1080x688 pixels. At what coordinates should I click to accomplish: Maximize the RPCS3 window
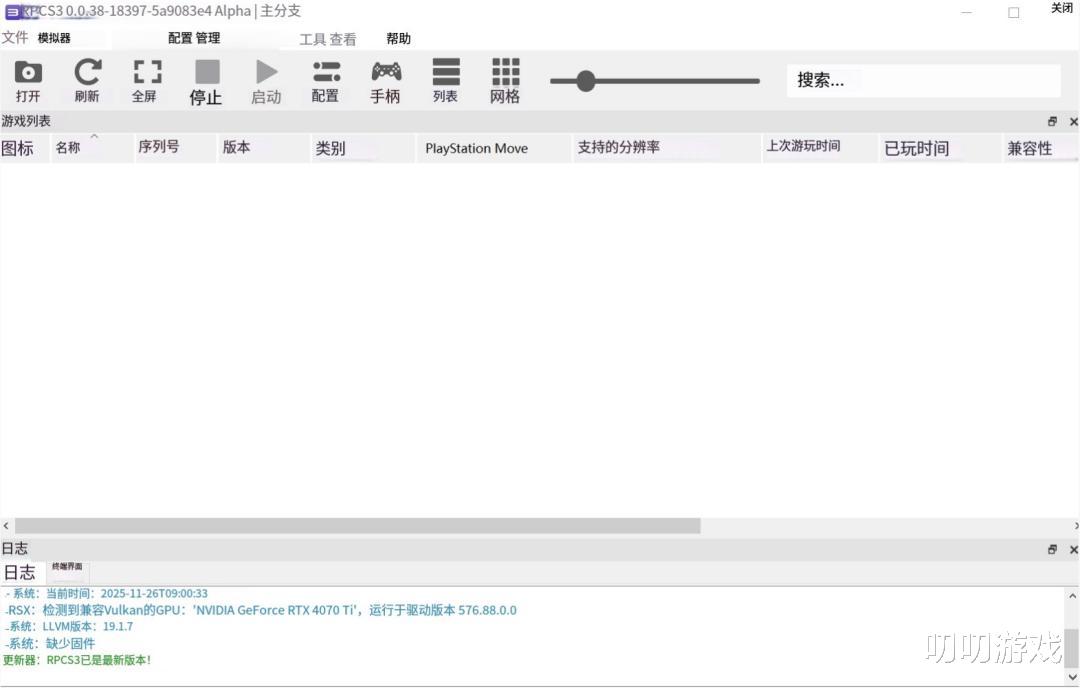click(x=1014, y=12)
